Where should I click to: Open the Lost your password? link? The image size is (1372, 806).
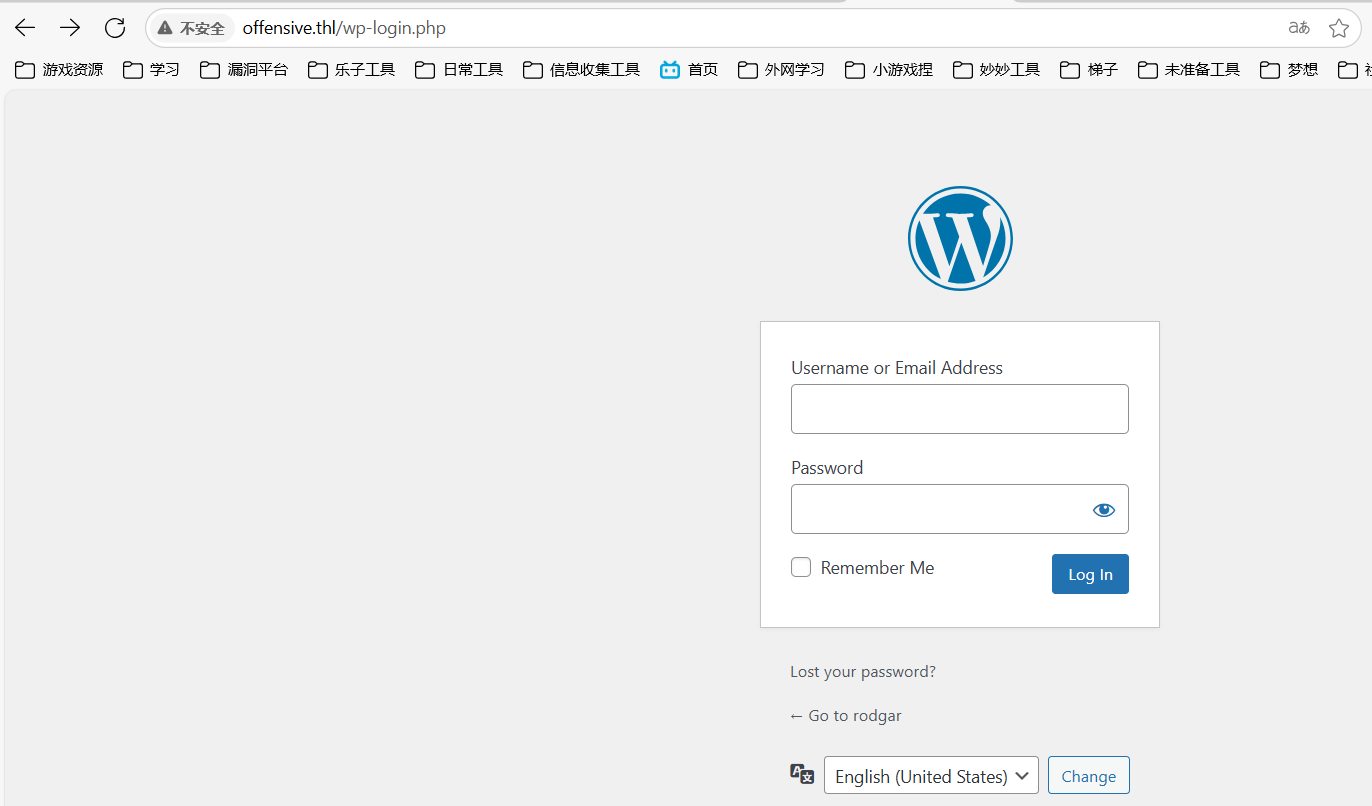pyautogui.click(x=863, y=671)
